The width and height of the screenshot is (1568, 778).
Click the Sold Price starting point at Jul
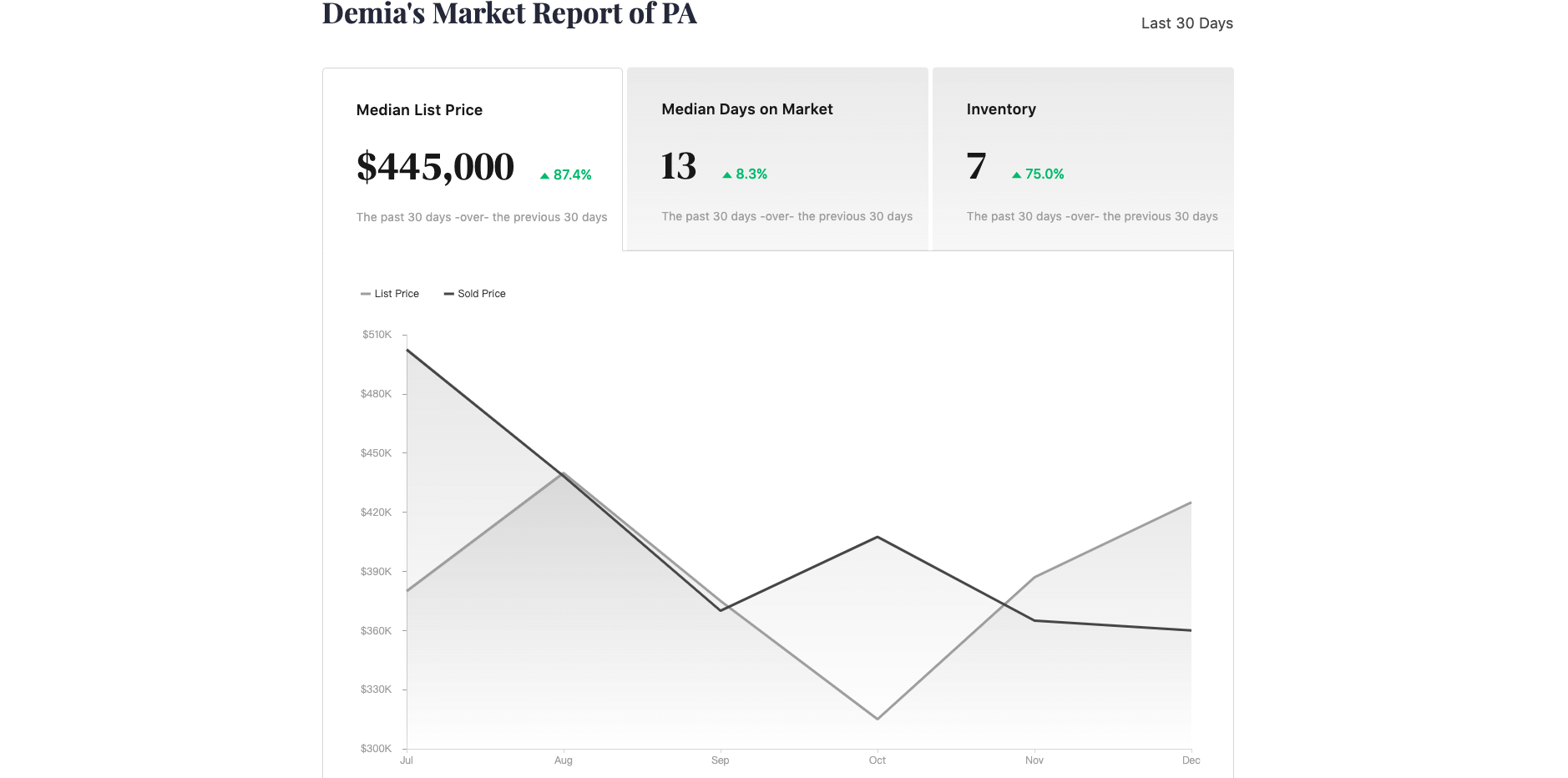407,350
